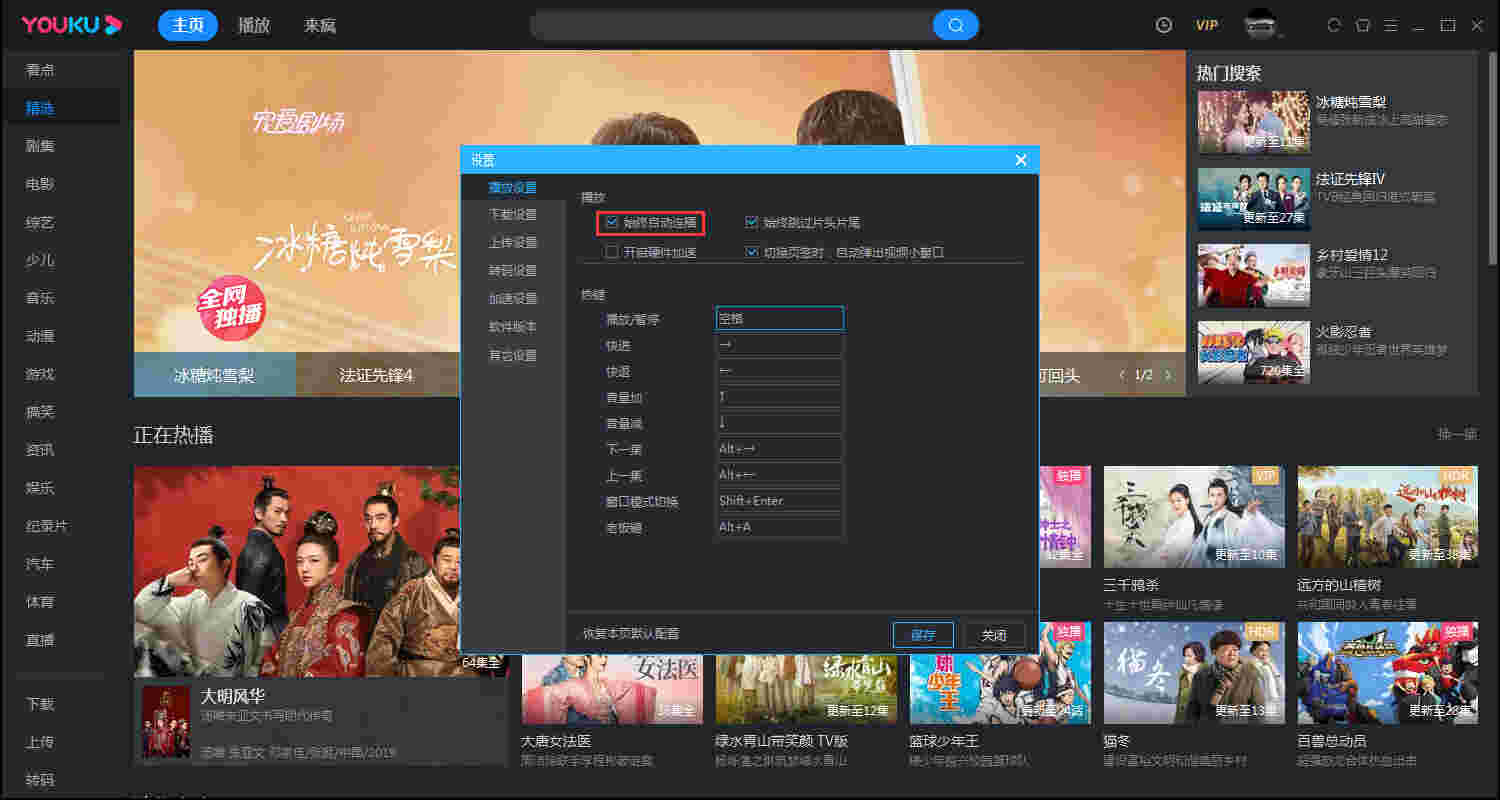Click the search magnifier icon
Image resolution: width=1500 pixels, height=800 pixels.
click(955, 24)
